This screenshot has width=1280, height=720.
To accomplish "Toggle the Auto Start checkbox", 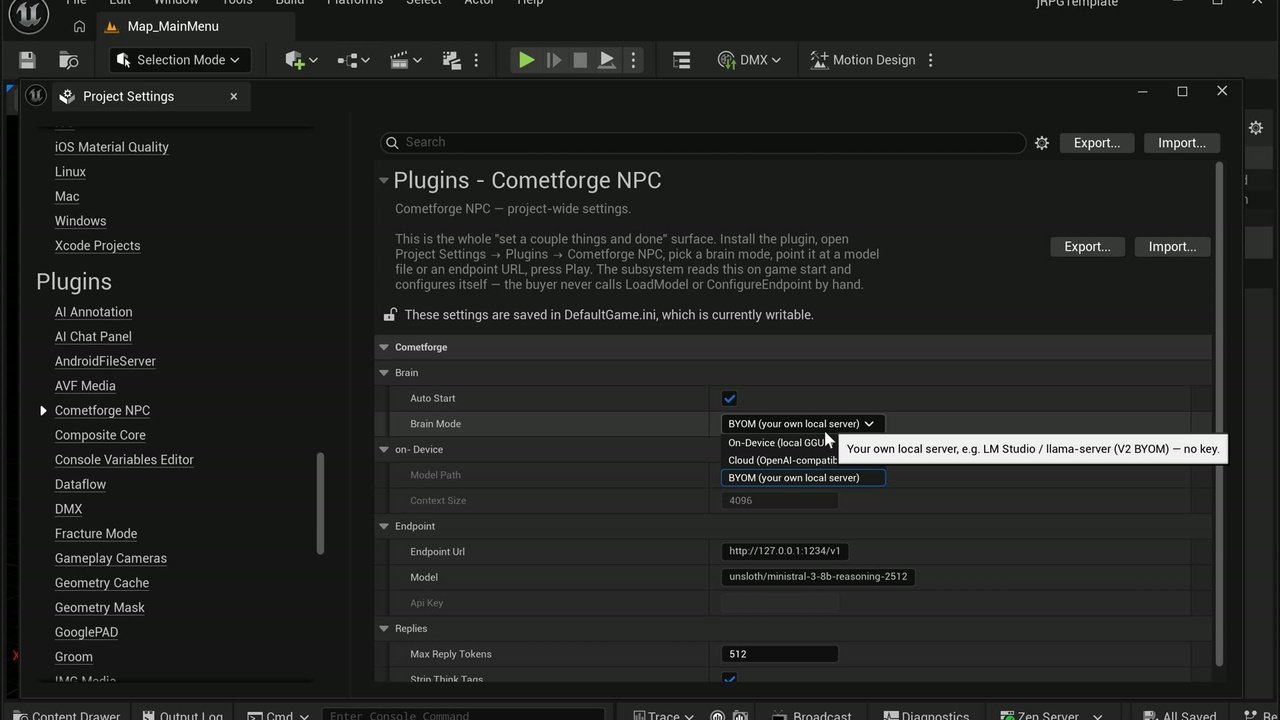I will 729,398.
